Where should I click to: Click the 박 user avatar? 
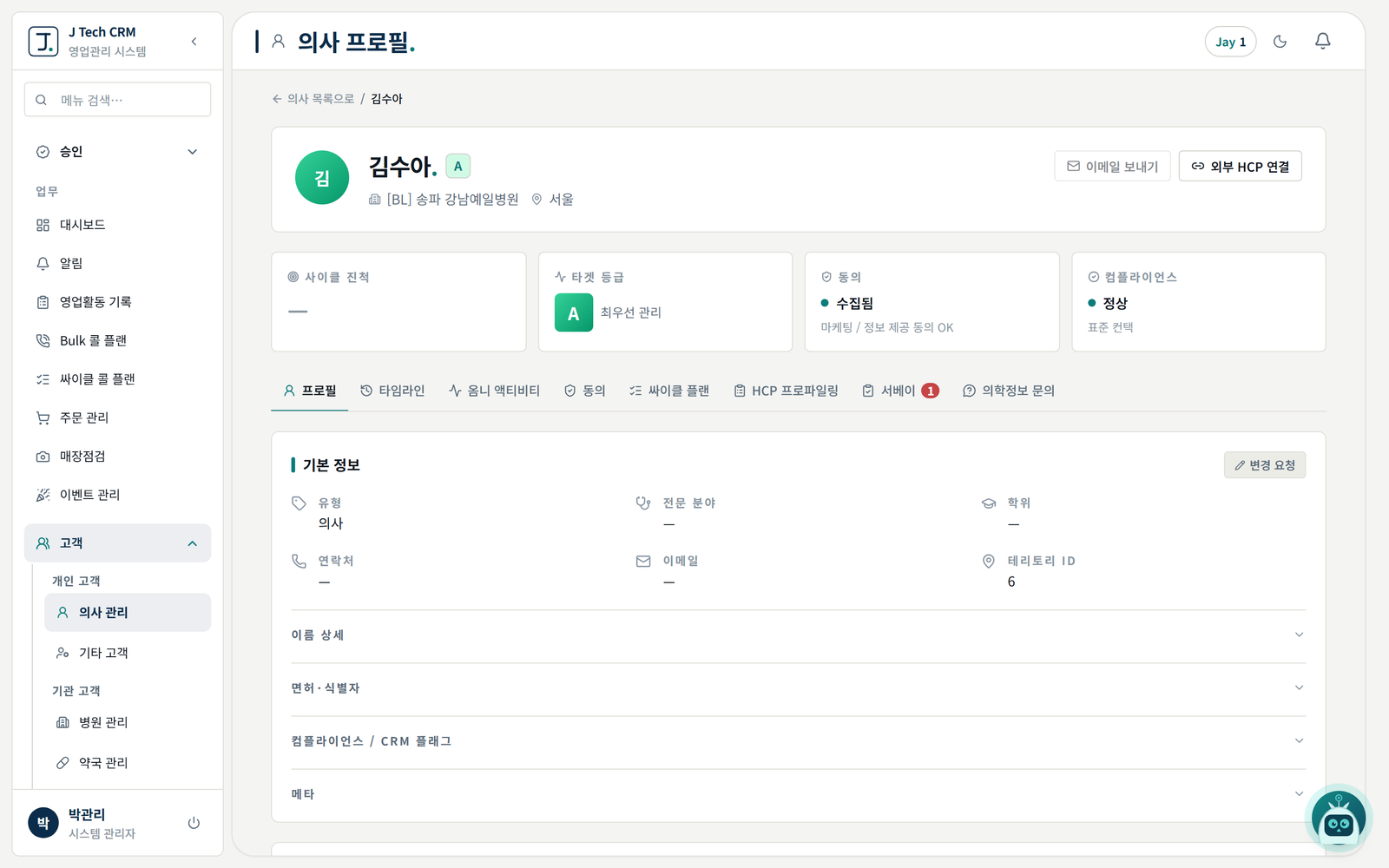[43, 823]
